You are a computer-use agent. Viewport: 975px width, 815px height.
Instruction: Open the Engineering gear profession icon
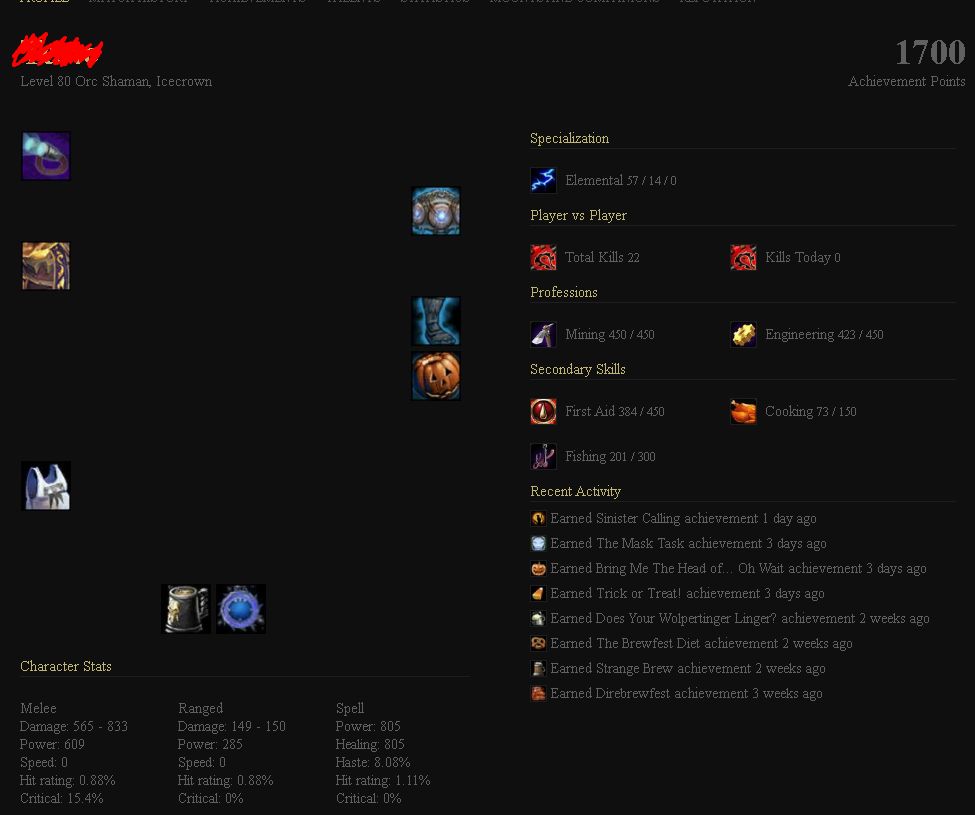pos(743,334)
